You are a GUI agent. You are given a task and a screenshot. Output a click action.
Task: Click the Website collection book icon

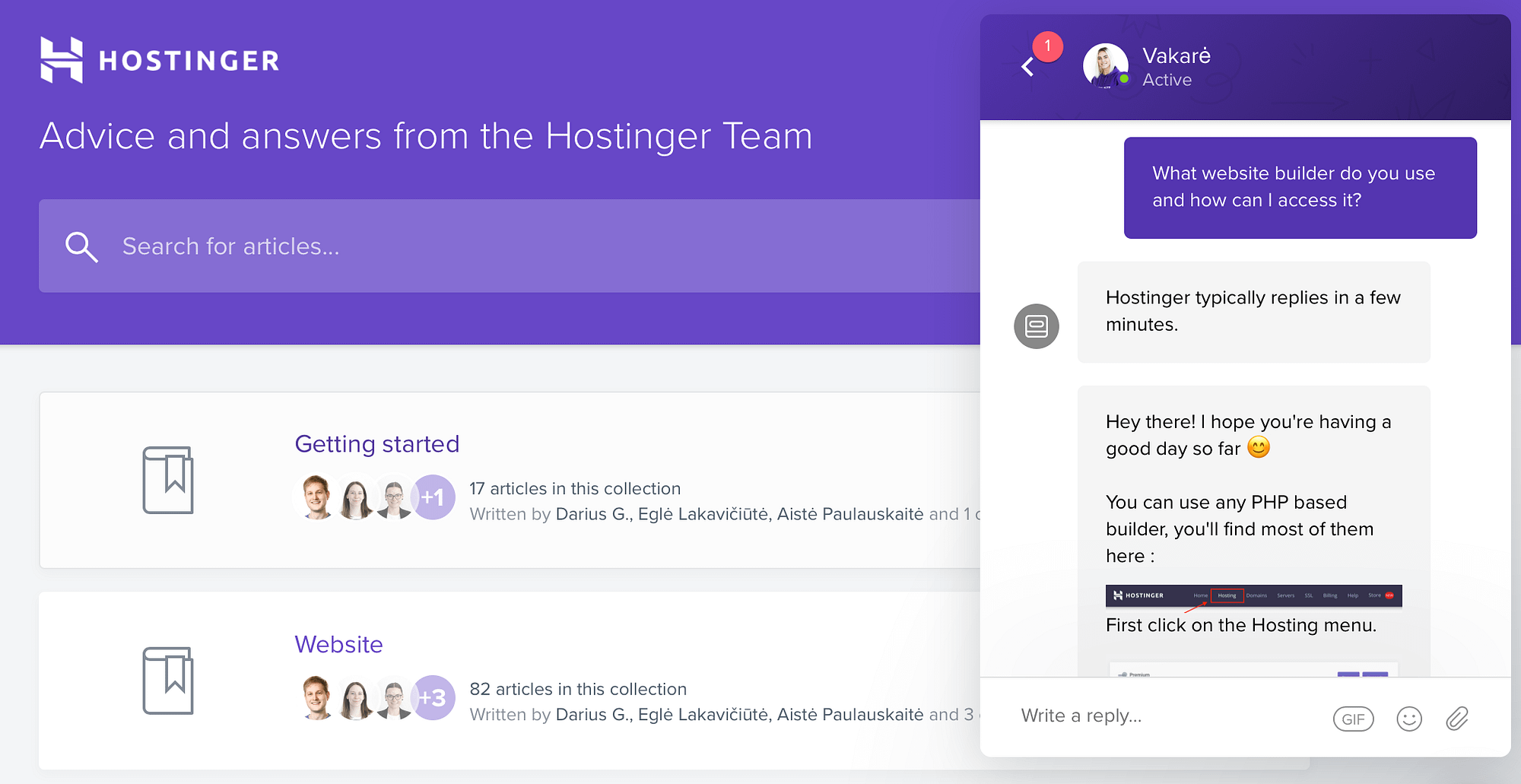coord(169,681)
